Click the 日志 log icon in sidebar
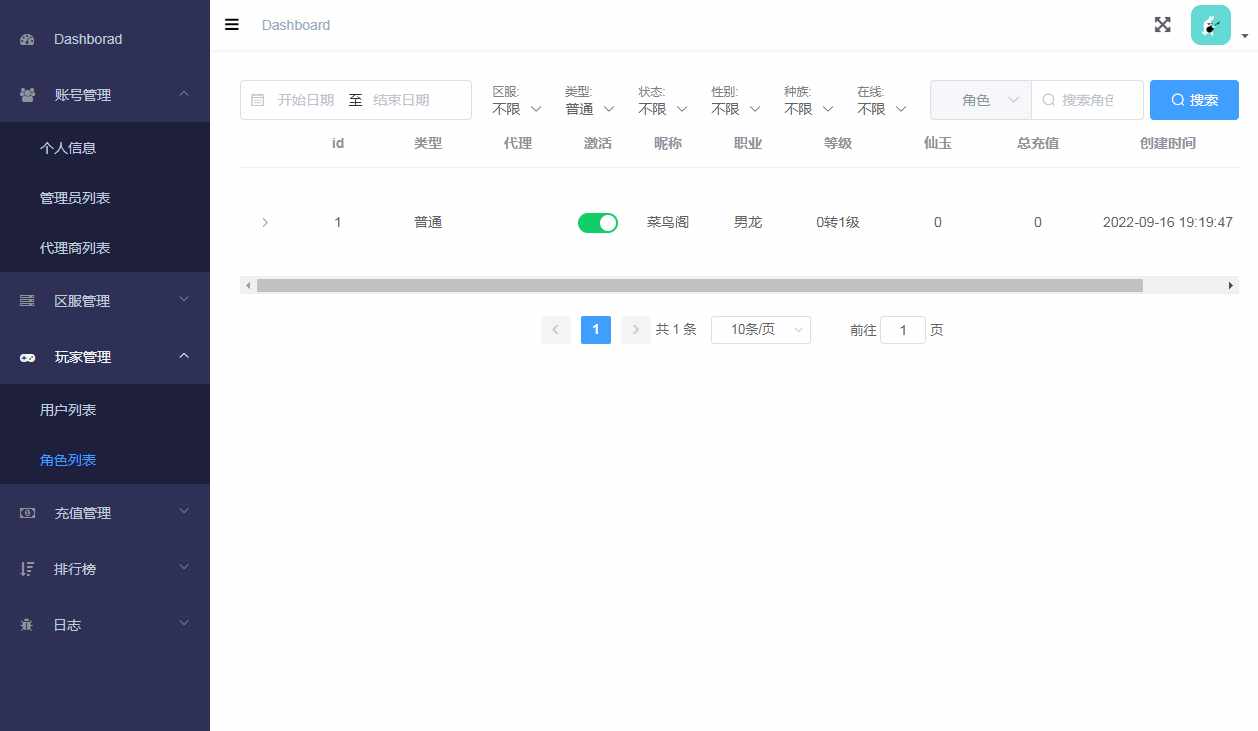This screenshot has height=731, width=1258. point(26,624)
